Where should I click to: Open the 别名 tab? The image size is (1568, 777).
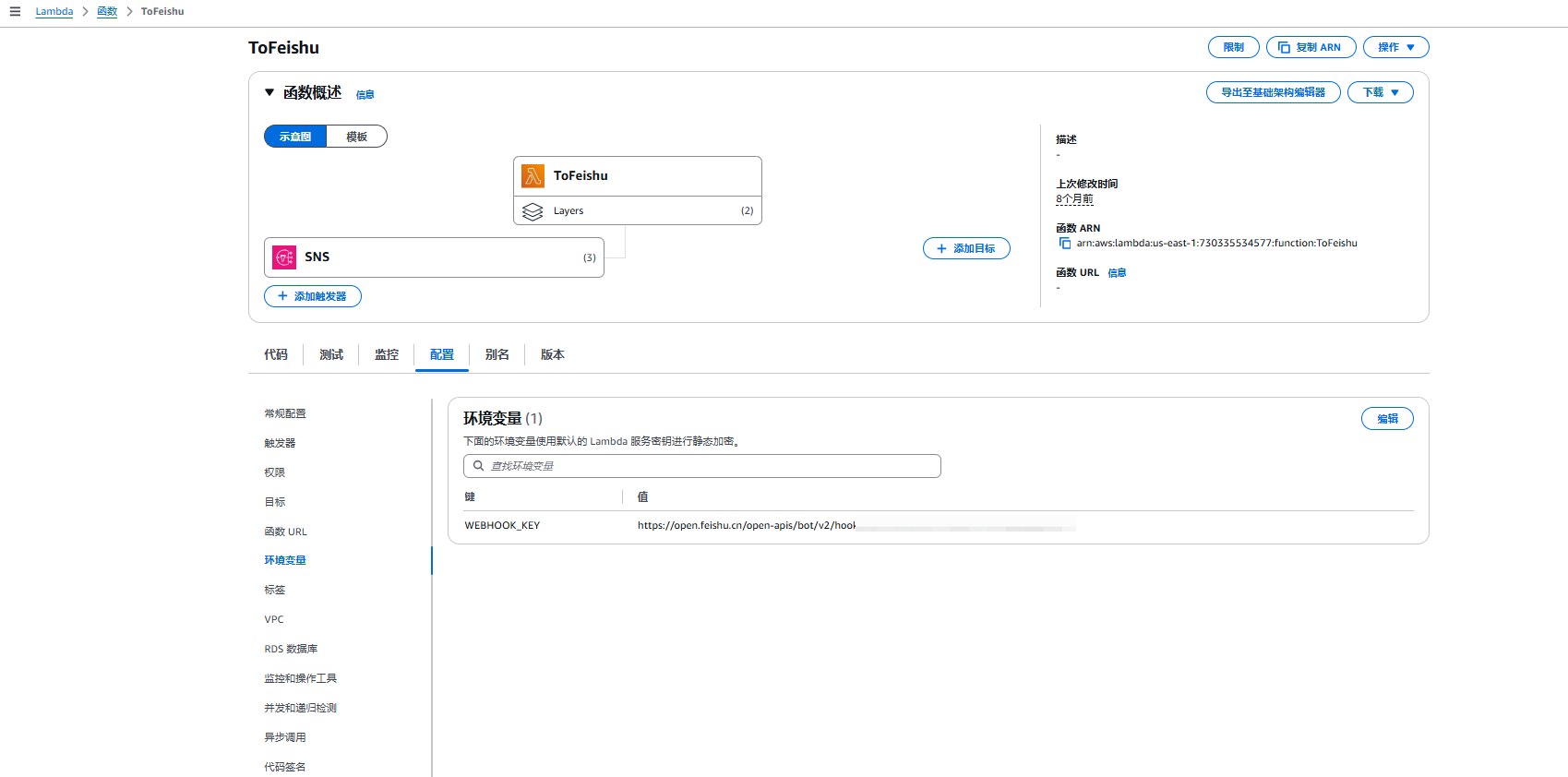497,354
